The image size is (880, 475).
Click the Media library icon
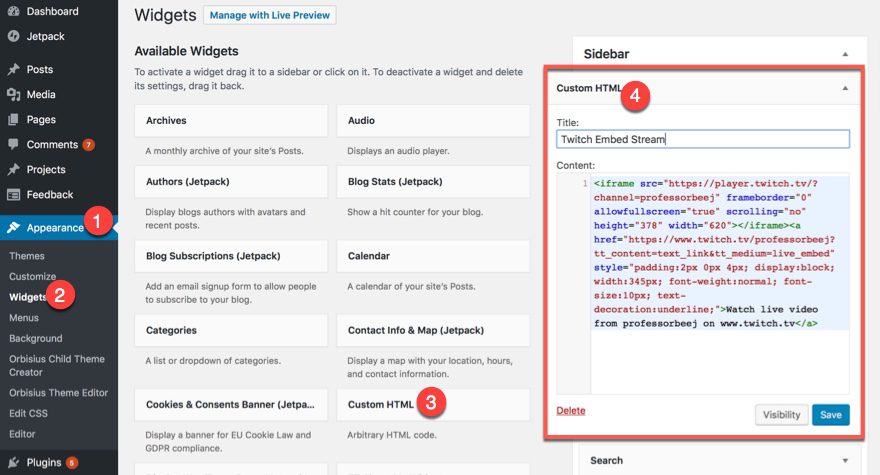click(x=13, y=95)
